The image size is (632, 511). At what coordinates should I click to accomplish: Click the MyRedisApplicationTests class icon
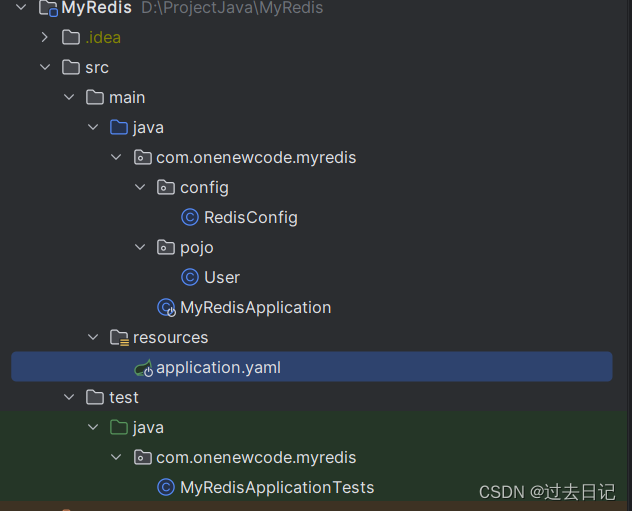pyautogui.click(x=166, y=487)
